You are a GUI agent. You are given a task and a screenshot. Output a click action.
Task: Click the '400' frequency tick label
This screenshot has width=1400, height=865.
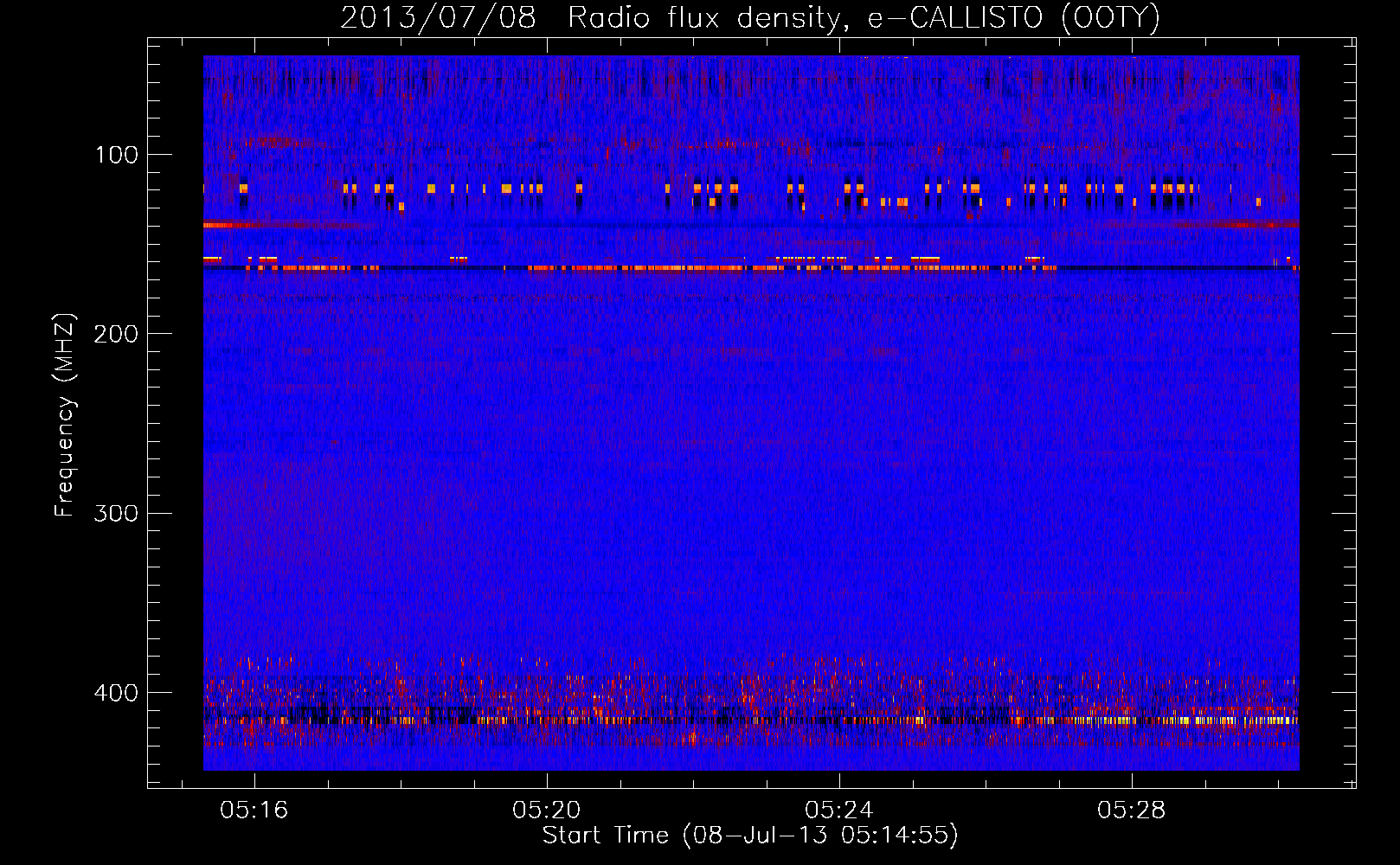point(116,693)
